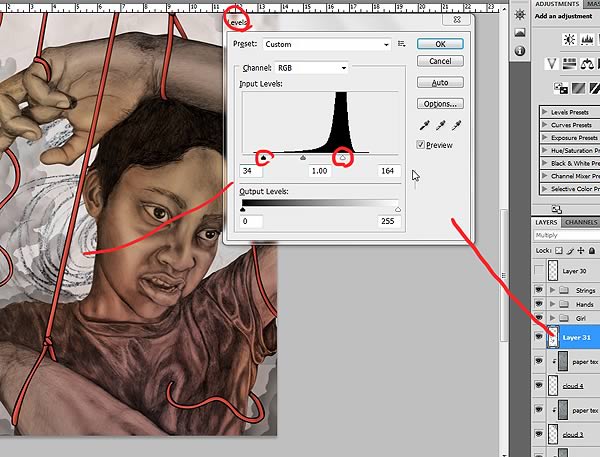The height and width of the screenshot is (457, 600).
Task: Add a Levels adjustment from Adjustments panel
Action: [587, 39]
